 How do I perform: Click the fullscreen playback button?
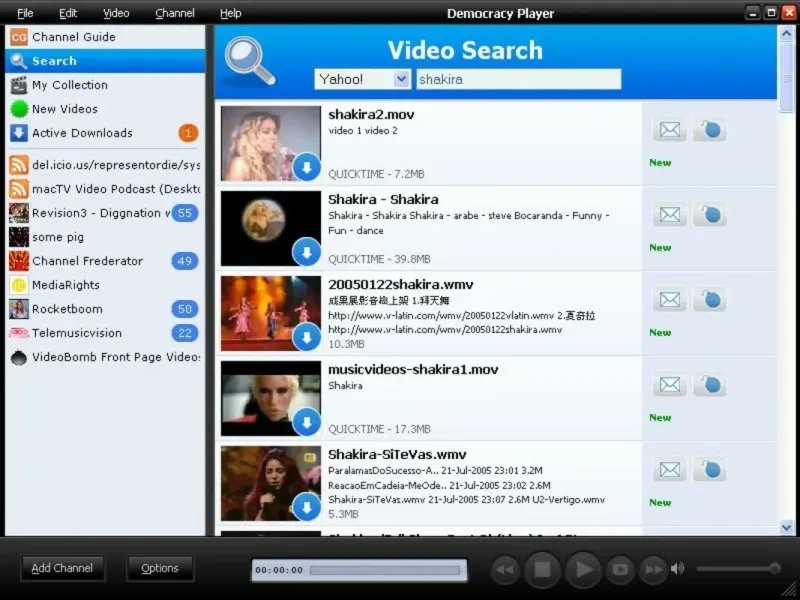[620, 569]
